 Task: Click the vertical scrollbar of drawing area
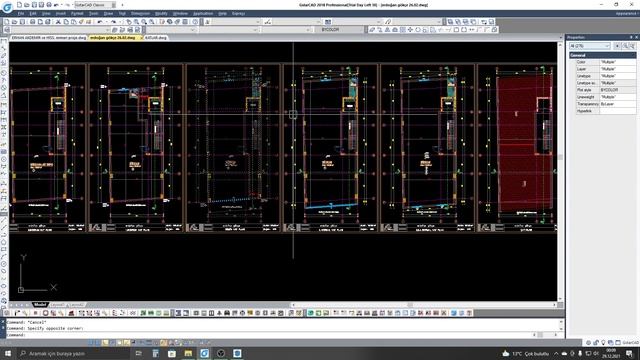click(x=560, y=171)
